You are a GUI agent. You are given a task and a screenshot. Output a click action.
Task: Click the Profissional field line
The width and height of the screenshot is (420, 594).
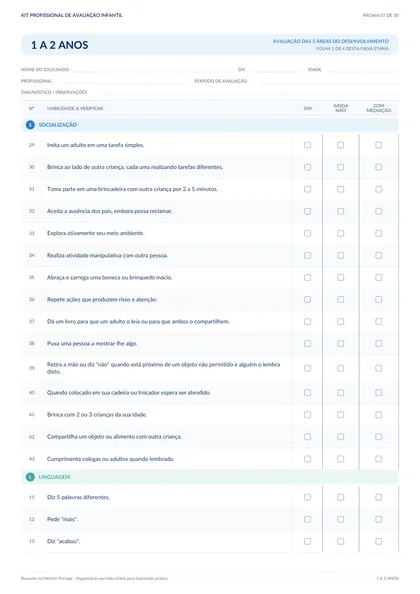[123, 81]
